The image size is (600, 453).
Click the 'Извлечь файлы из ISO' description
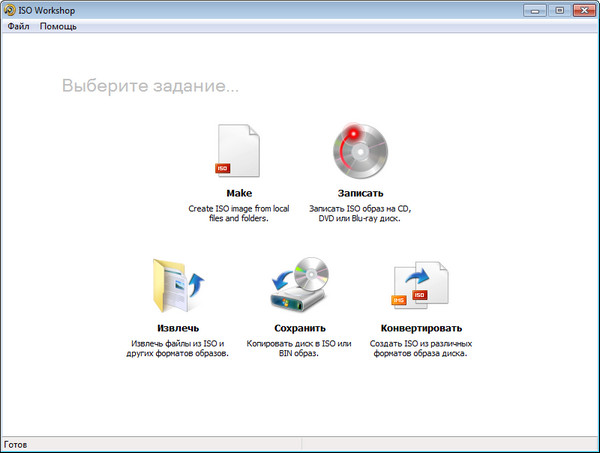point(179,343)
